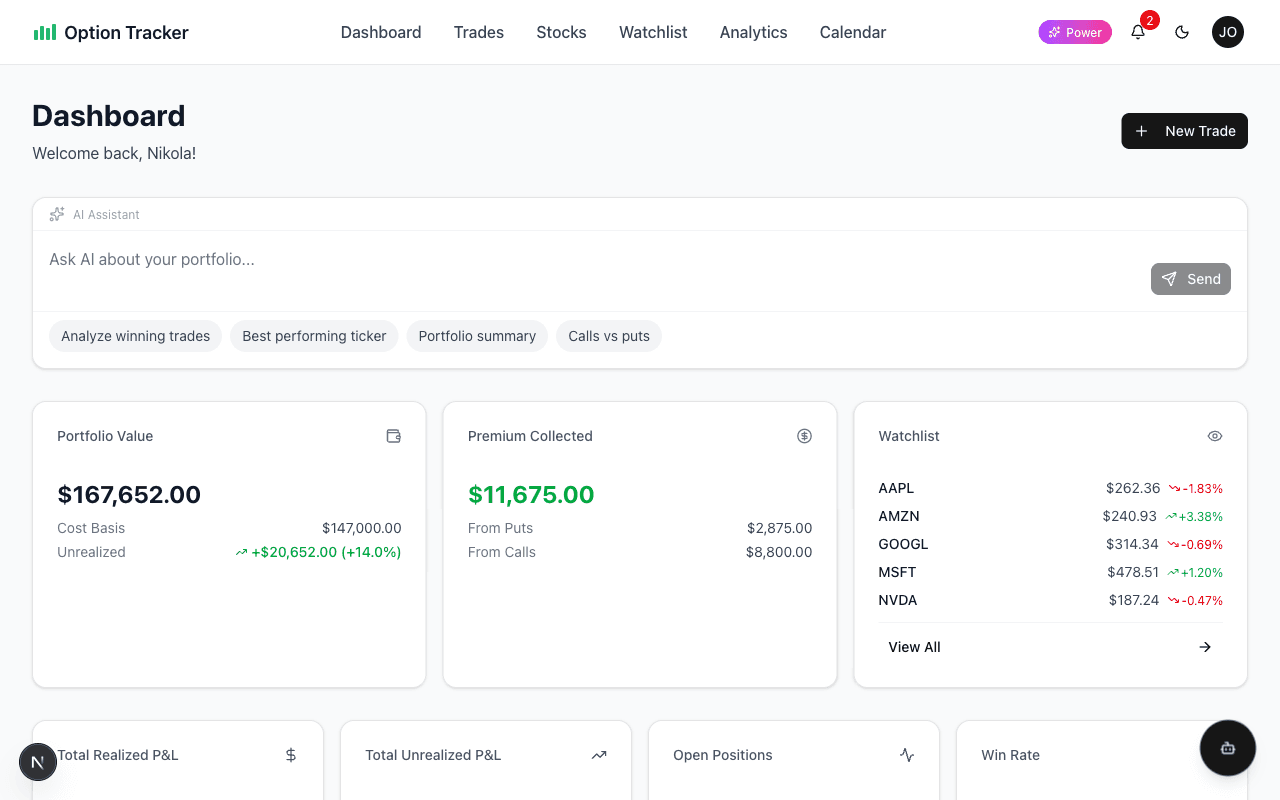Toggle dark mode with the moon icon
The width and height of the screenshot is (1280, 800).
pyautogui.click(x=1182, y=32)
